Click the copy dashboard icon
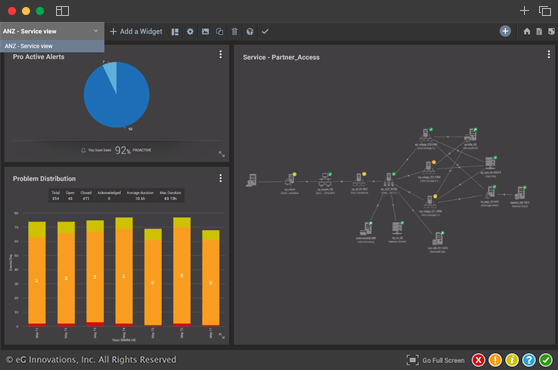Screen dimensions: 558x370 [x=220, y=32]
